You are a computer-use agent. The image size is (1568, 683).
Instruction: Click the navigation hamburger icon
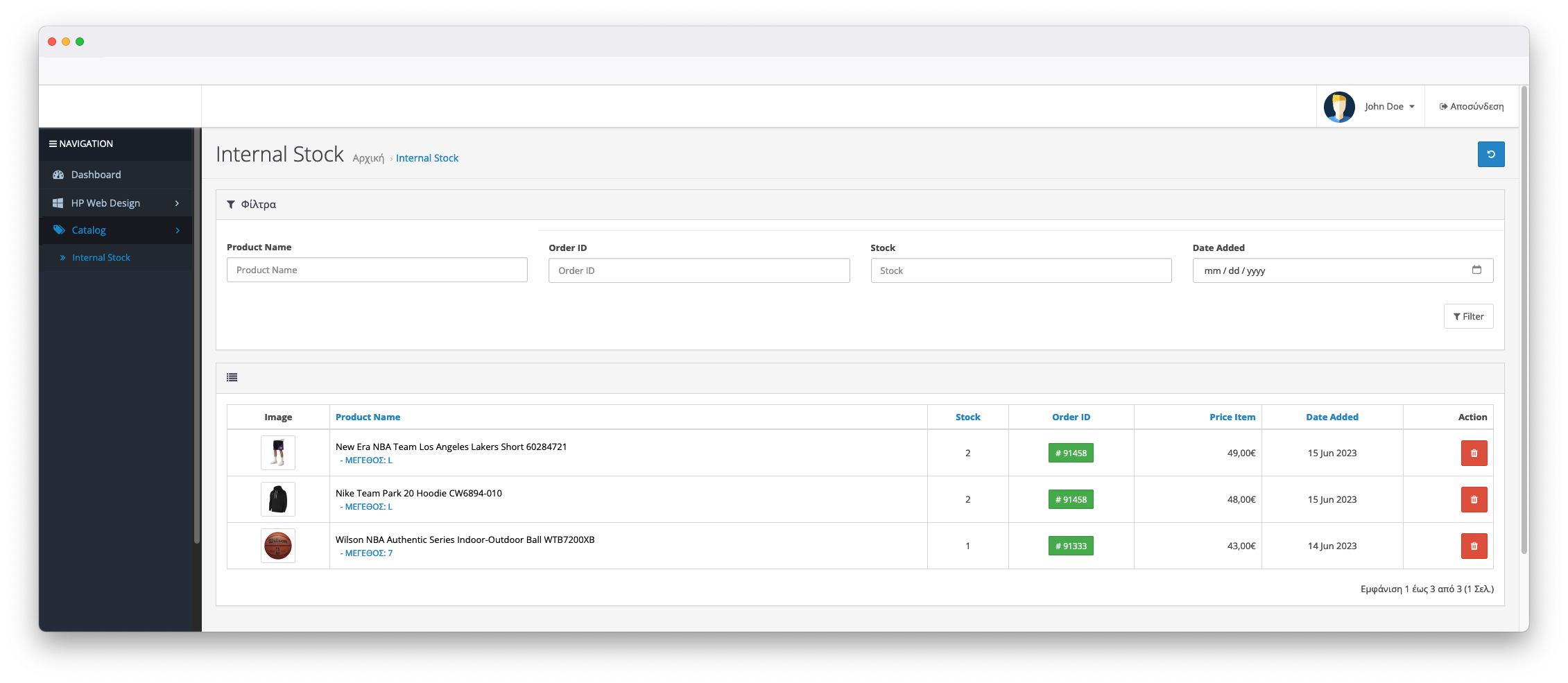coord(53,144)
